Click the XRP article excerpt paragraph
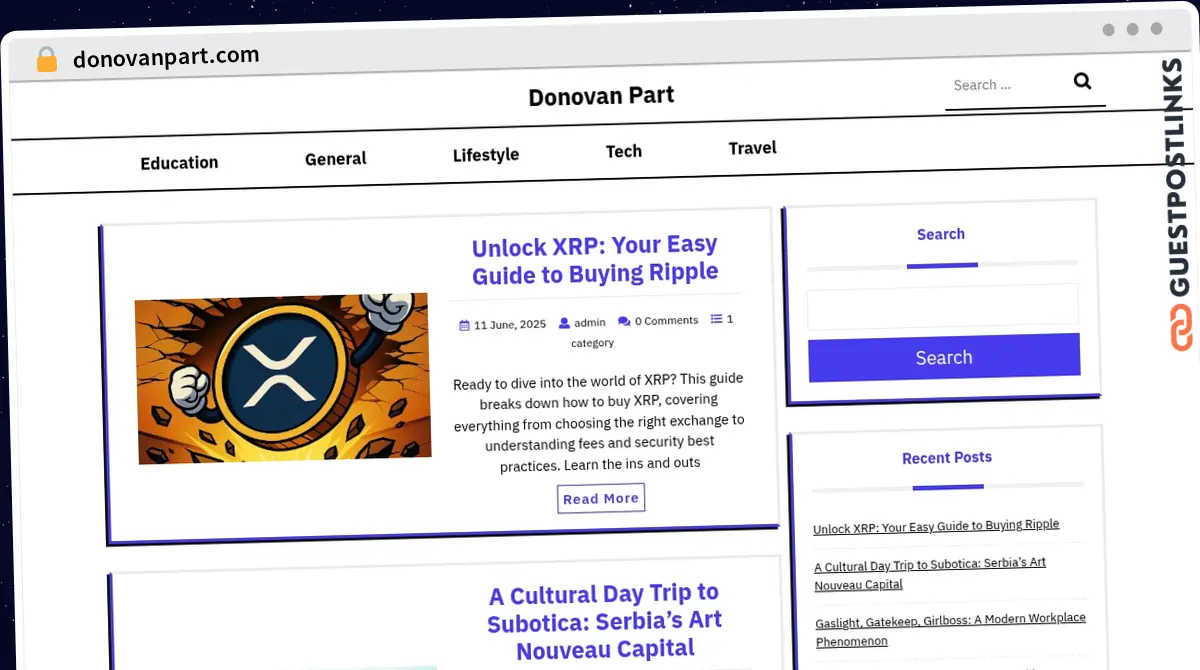Viewport: 1200px width, 670px height. (x=599, y=421)
